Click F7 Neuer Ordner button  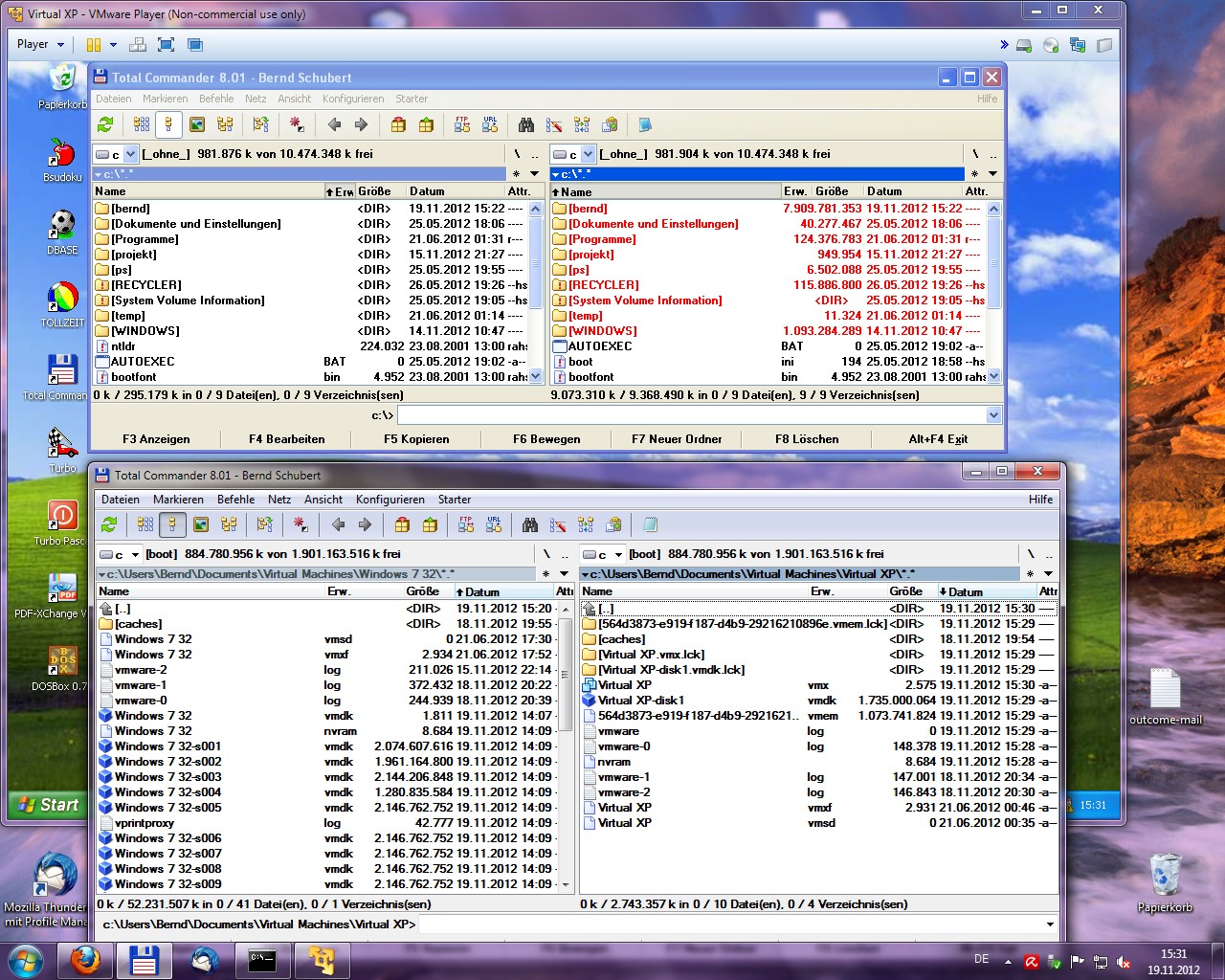pos(677,439)
